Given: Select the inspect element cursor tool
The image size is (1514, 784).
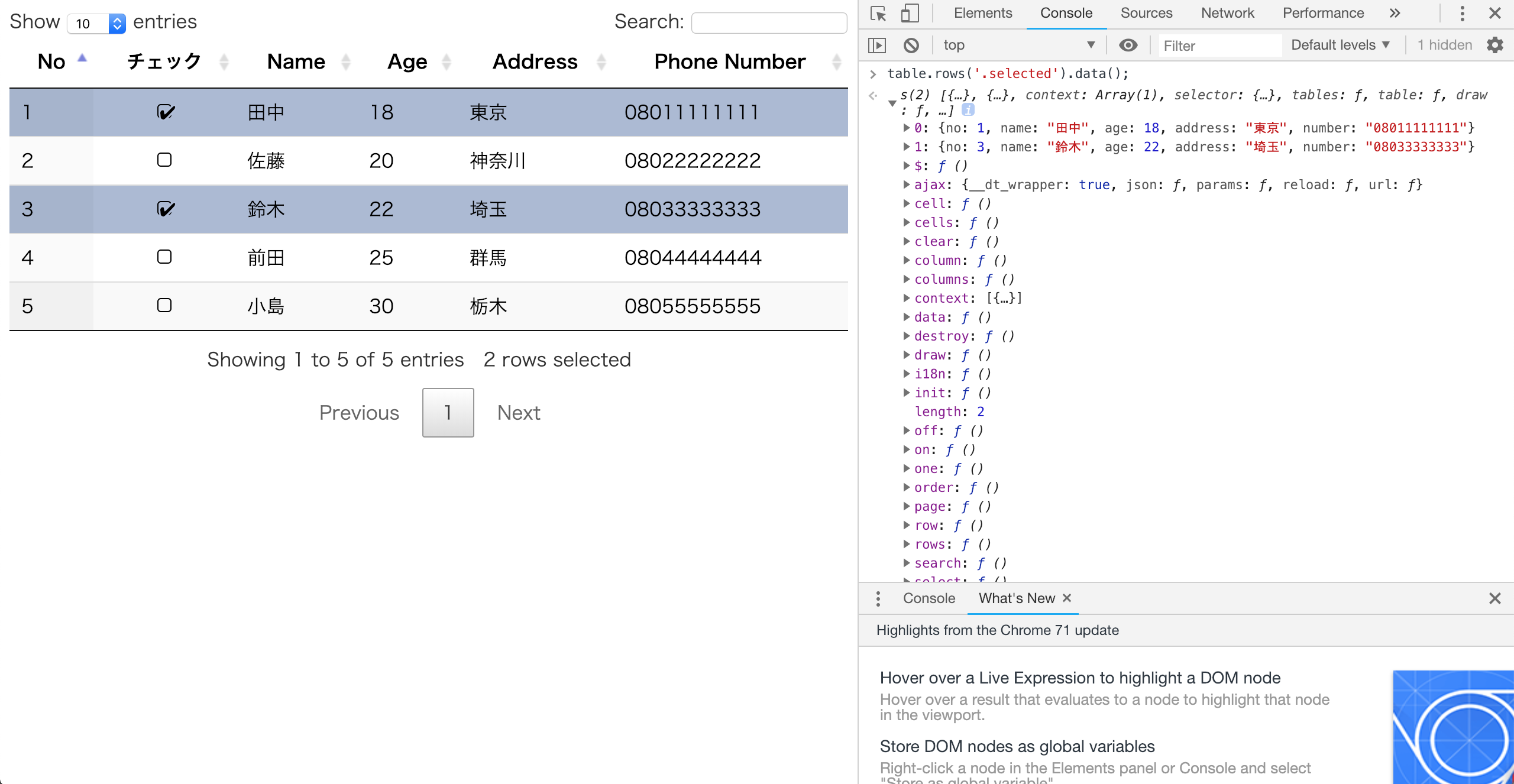Looking at the screenshot, I should (x=878, y=13).
